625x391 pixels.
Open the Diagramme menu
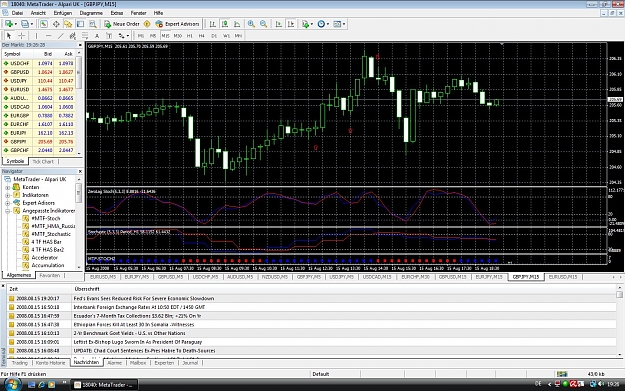point(91,13)
